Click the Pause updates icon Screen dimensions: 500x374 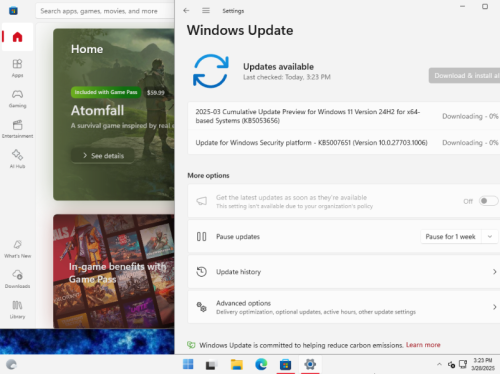point(201,237)
